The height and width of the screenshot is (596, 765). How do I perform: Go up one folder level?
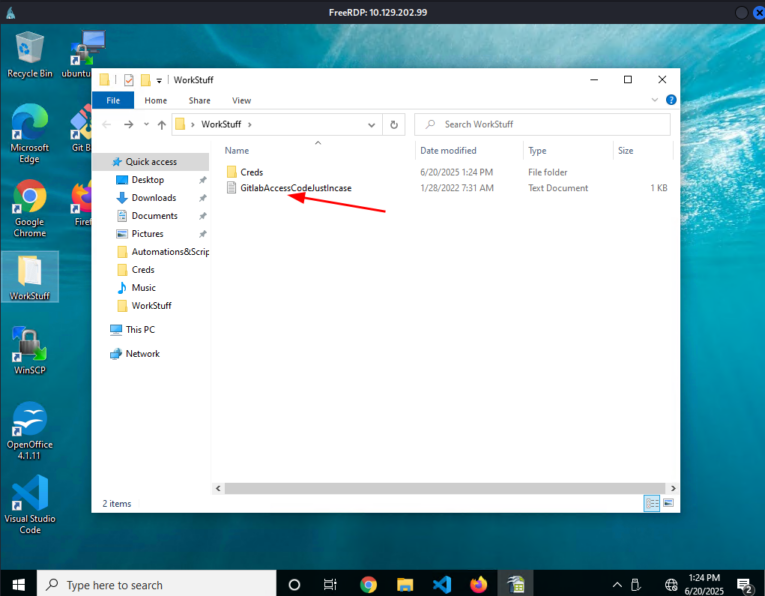pos(161,125)
